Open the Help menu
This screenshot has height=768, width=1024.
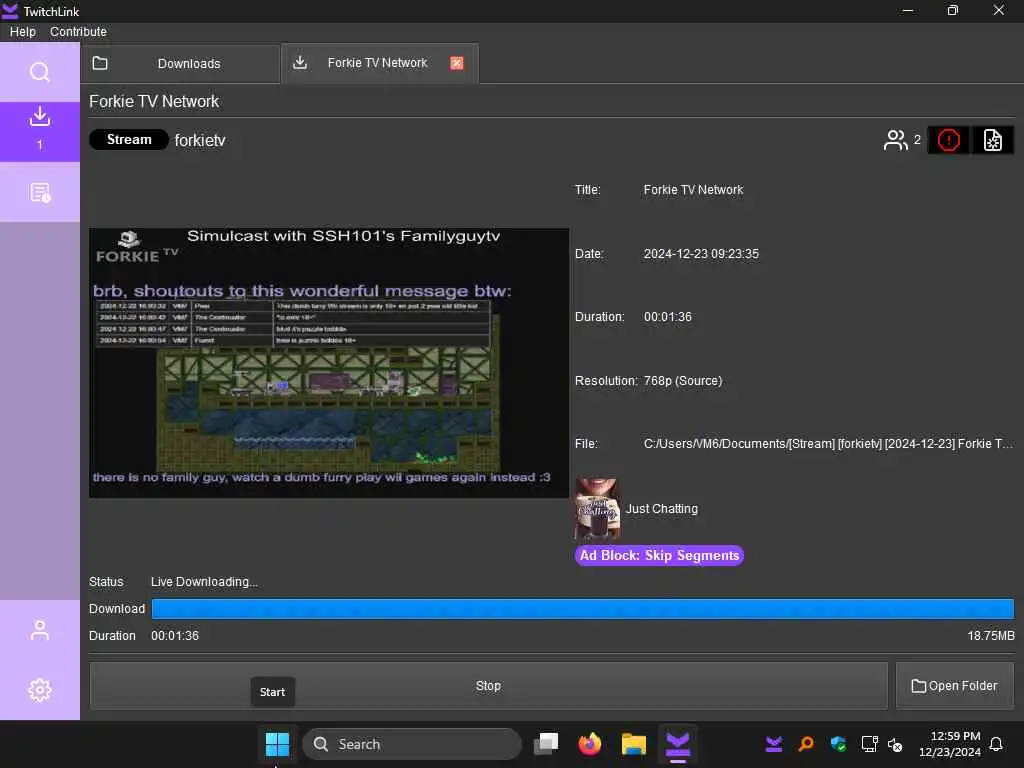[x=23, y=31]
